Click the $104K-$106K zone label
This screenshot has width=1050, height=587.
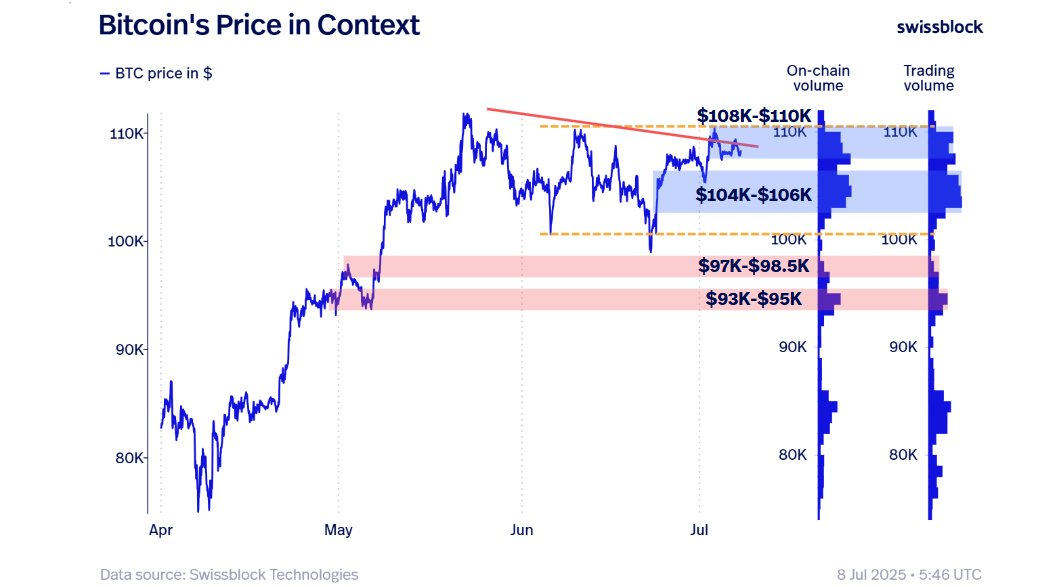click(x=753, y=195)
